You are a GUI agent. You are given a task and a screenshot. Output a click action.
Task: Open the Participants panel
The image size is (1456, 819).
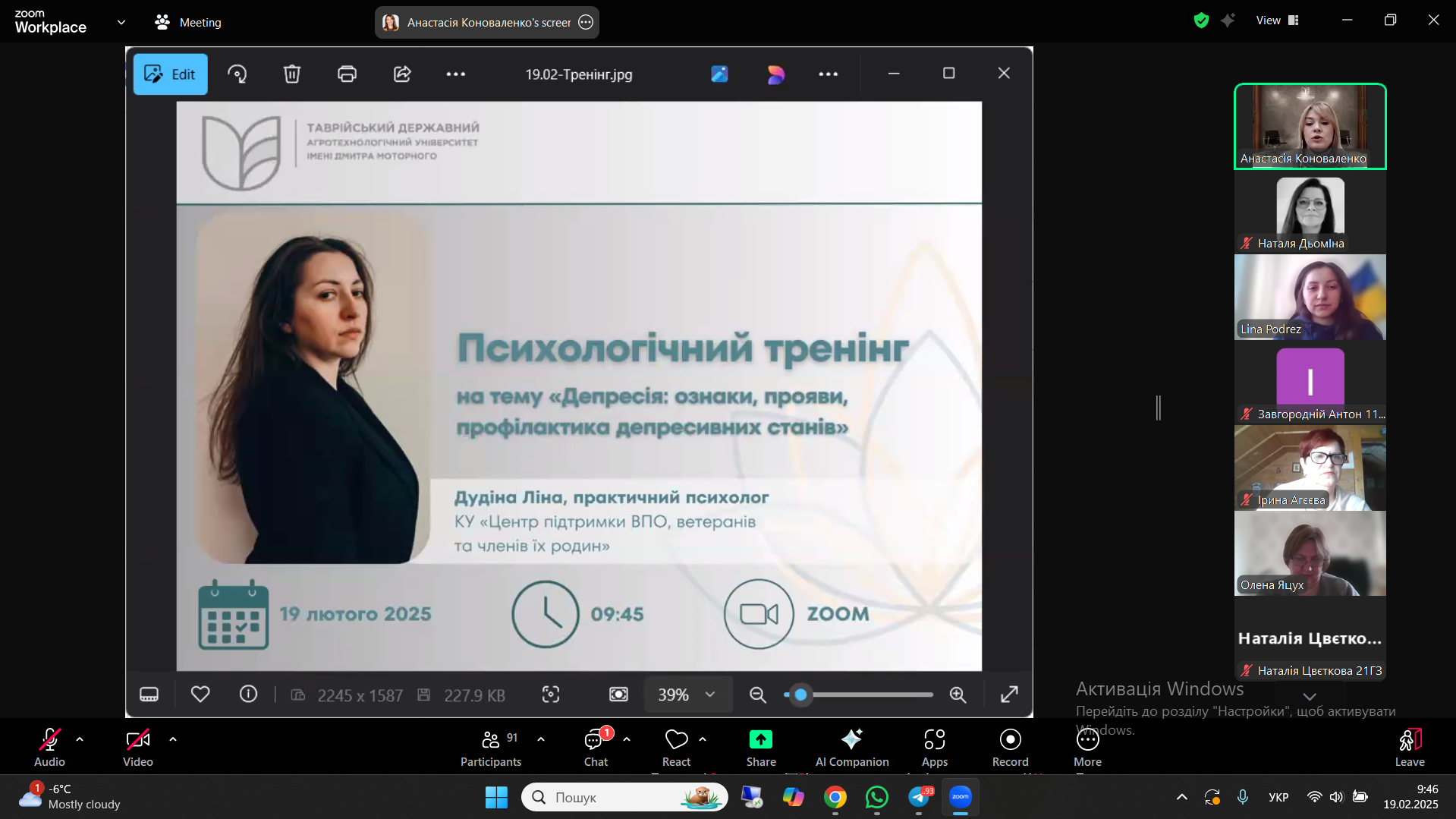491,747
